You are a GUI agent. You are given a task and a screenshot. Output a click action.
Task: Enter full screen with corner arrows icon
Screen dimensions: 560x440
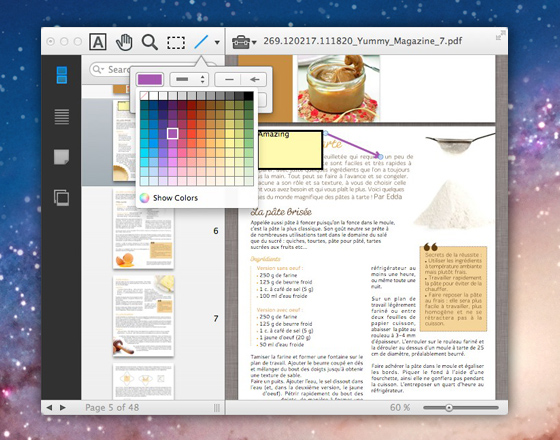pyautogui.click(x=501, y=35)
